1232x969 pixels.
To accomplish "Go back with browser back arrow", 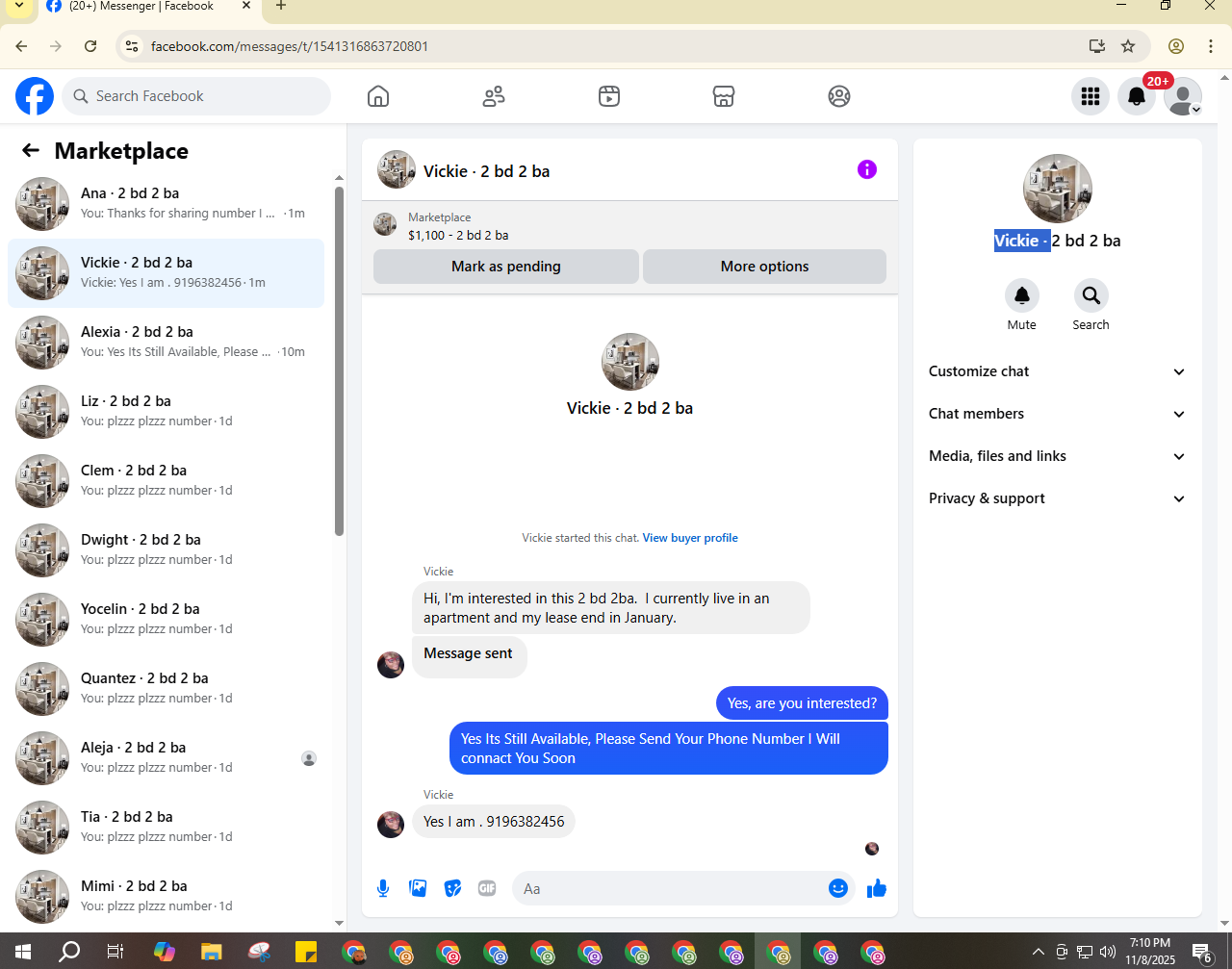I will coord(21,46).
